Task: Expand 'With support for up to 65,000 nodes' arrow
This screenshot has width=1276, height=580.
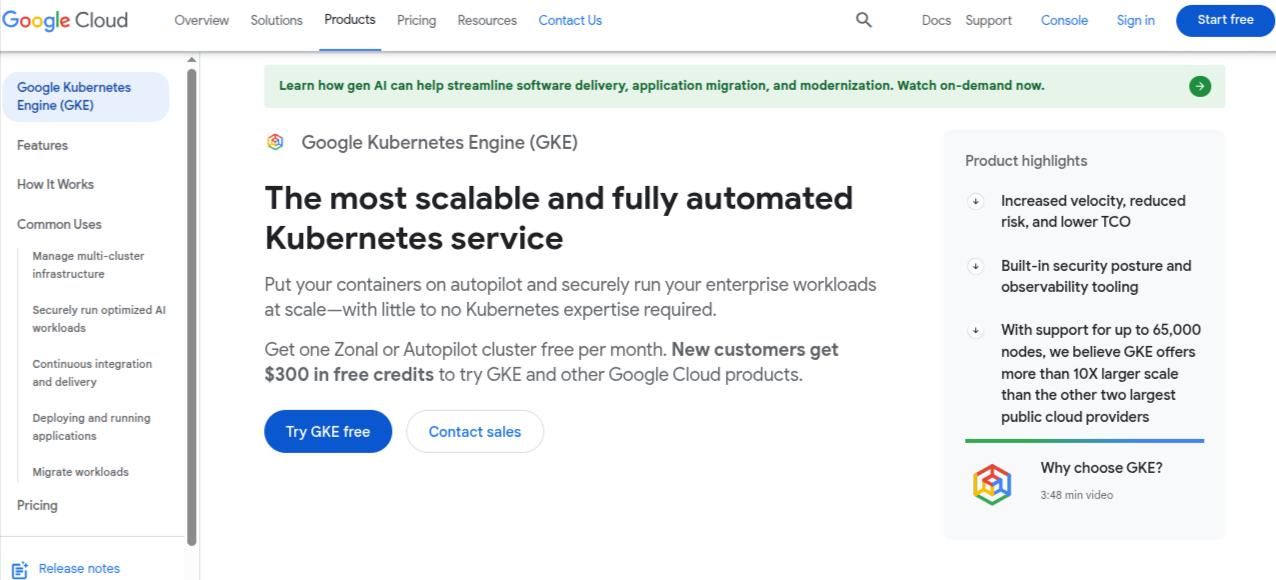Action: point(976,330)
